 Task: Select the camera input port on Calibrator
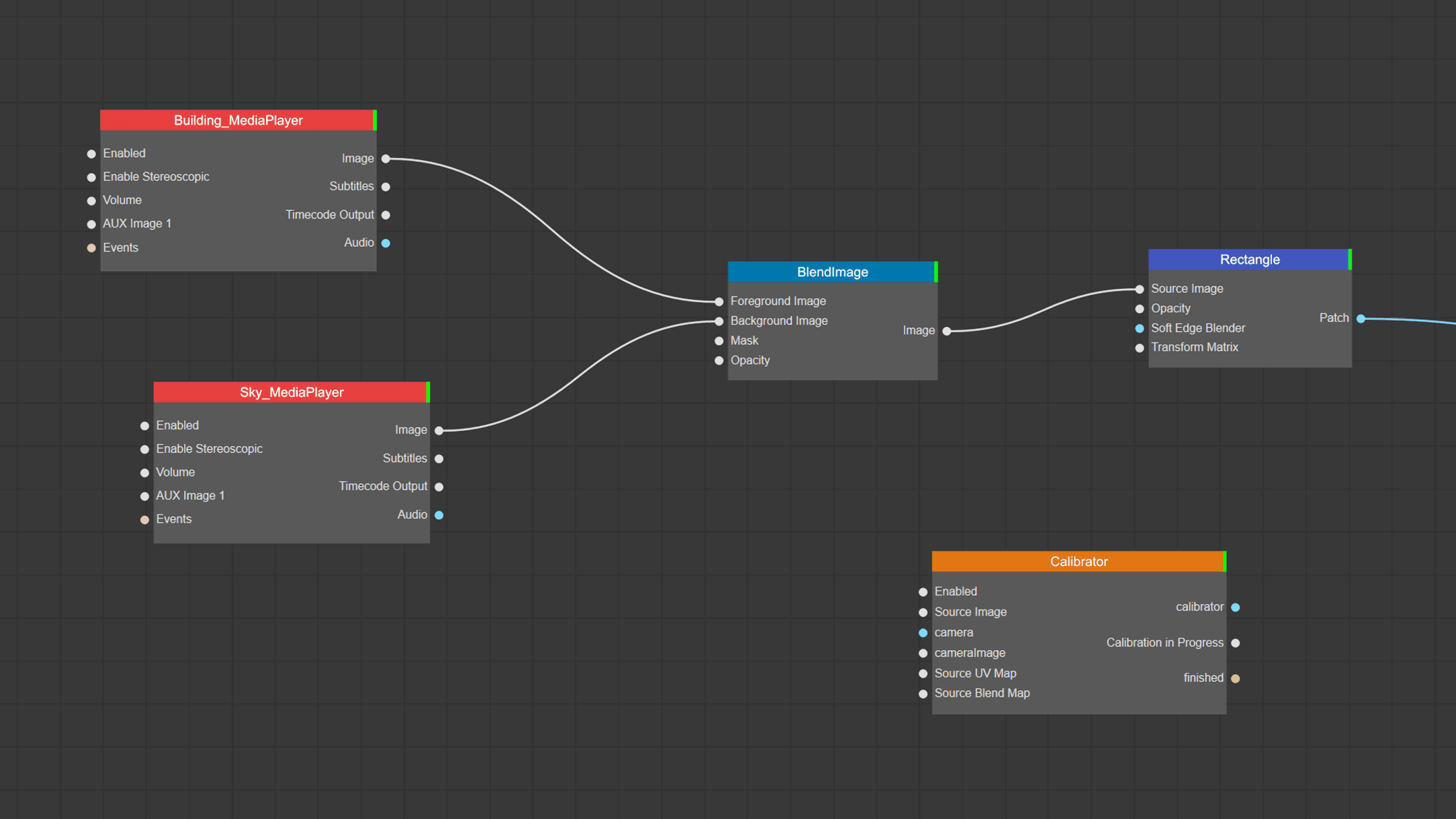pos(922,632)
